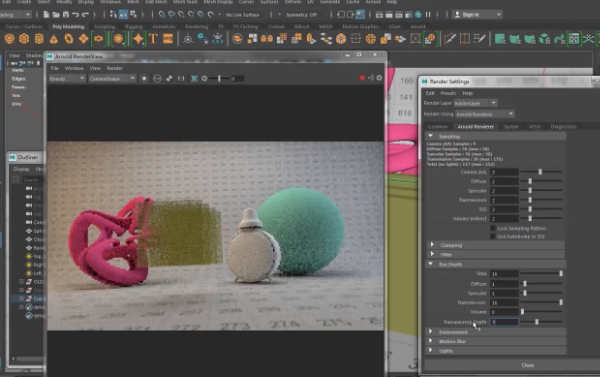The width and height of the screenshot is (600, 377).
Task: Click the teal IPR render icon
Action: (x=418, y=15)
